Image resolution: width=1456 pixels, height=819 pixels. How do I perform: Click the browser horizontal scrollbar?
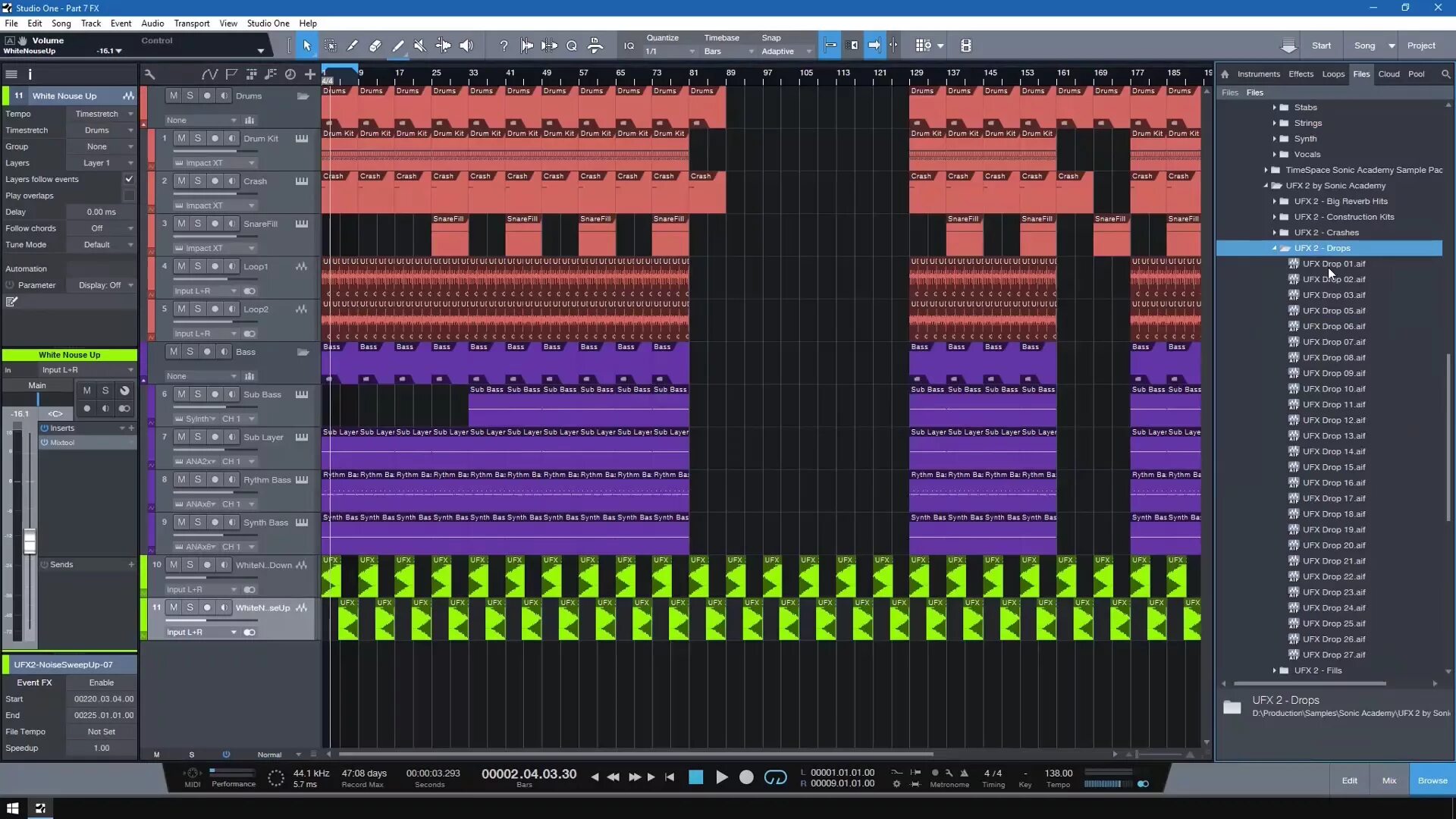pos(1310,683)
